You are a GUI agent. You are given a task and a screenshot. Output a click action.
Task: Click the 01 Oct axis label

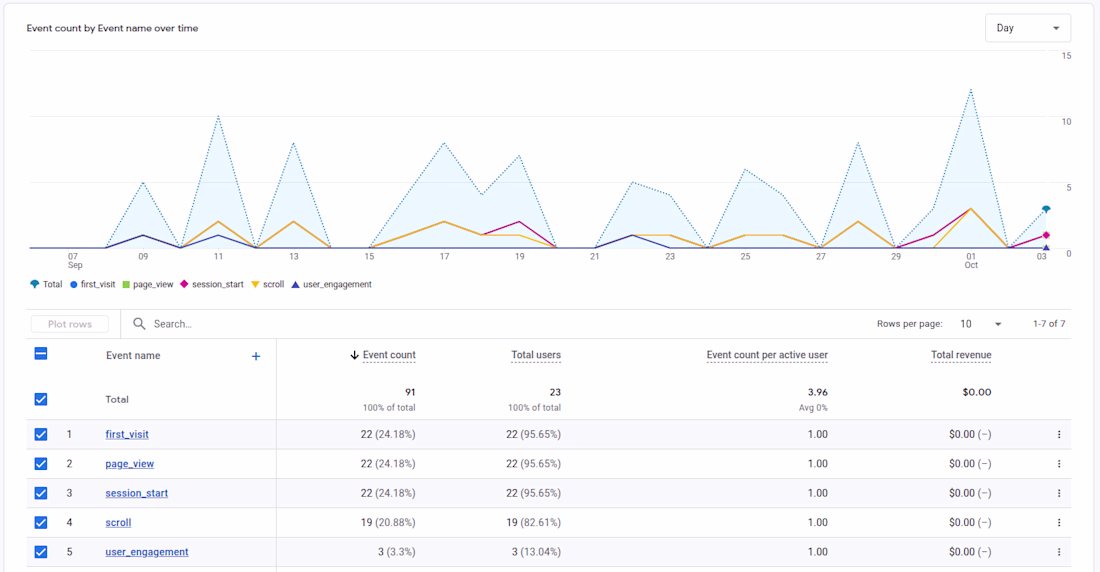tap(971, 260)
